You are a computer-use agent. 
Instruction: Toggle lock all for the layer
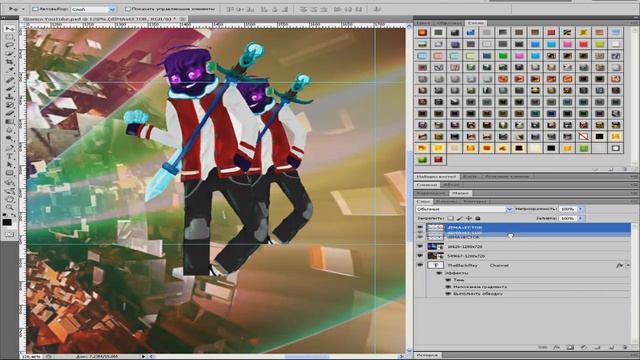tap(478, 218)
